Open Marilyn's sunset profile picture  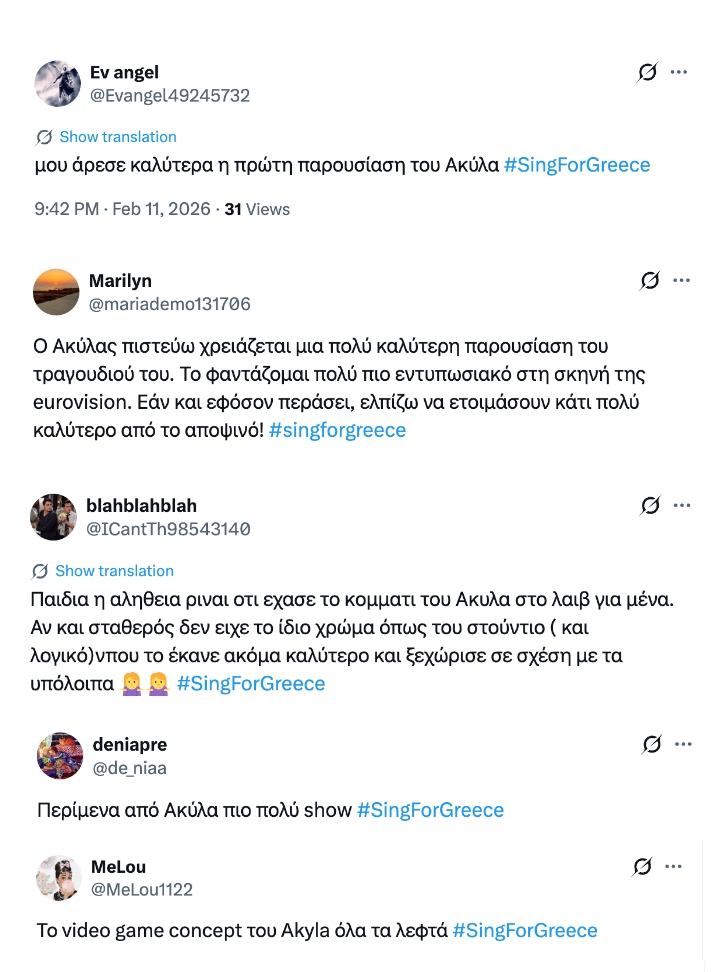click(56, 292)
